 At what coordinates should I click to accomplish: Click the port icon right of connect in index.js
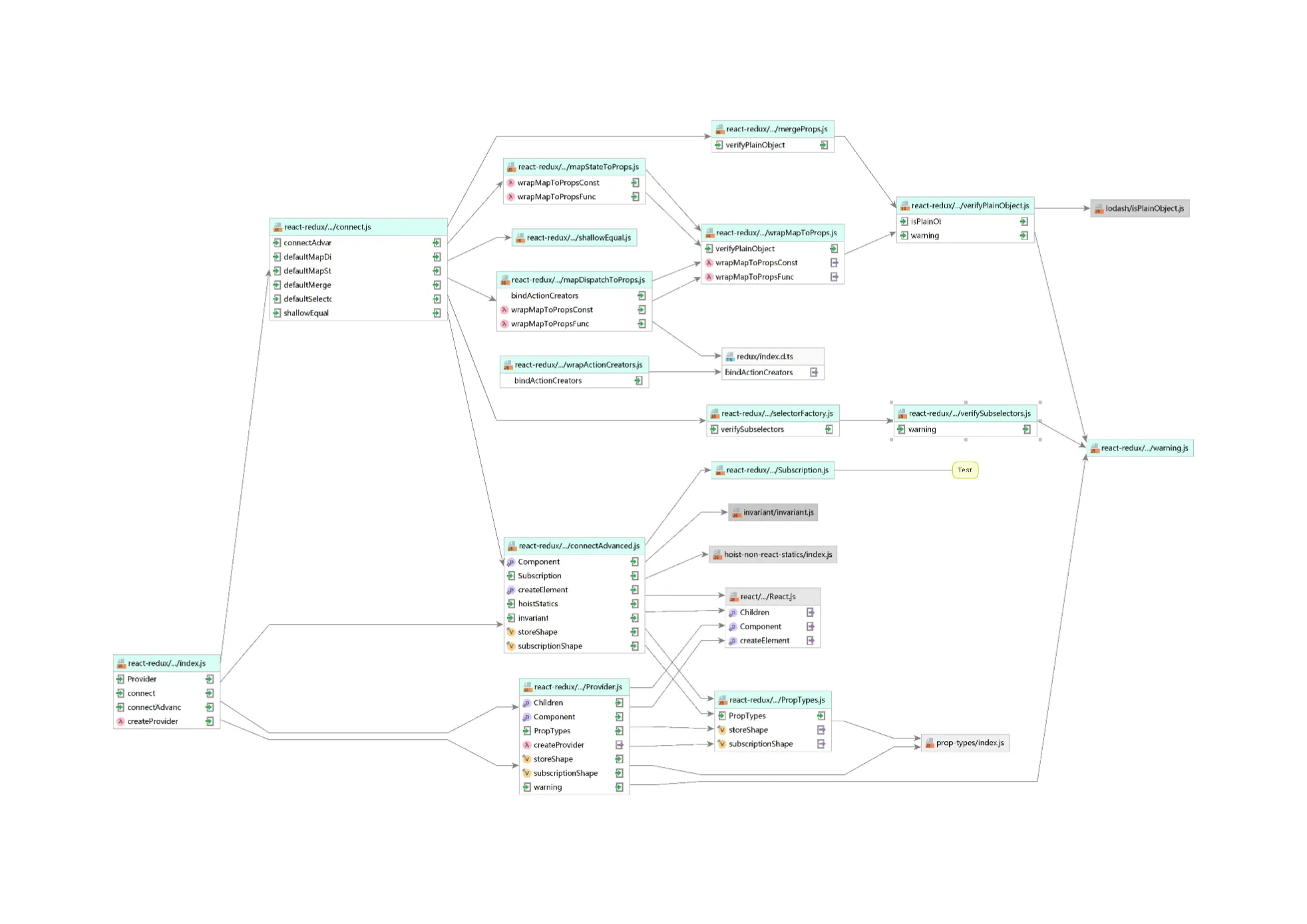210,694
